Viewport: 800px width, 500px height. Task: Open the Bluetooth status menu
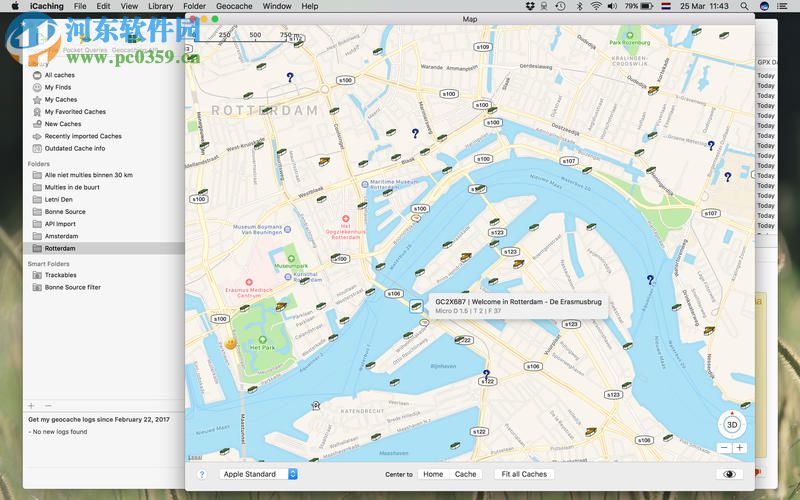click(x=579, y=6)
